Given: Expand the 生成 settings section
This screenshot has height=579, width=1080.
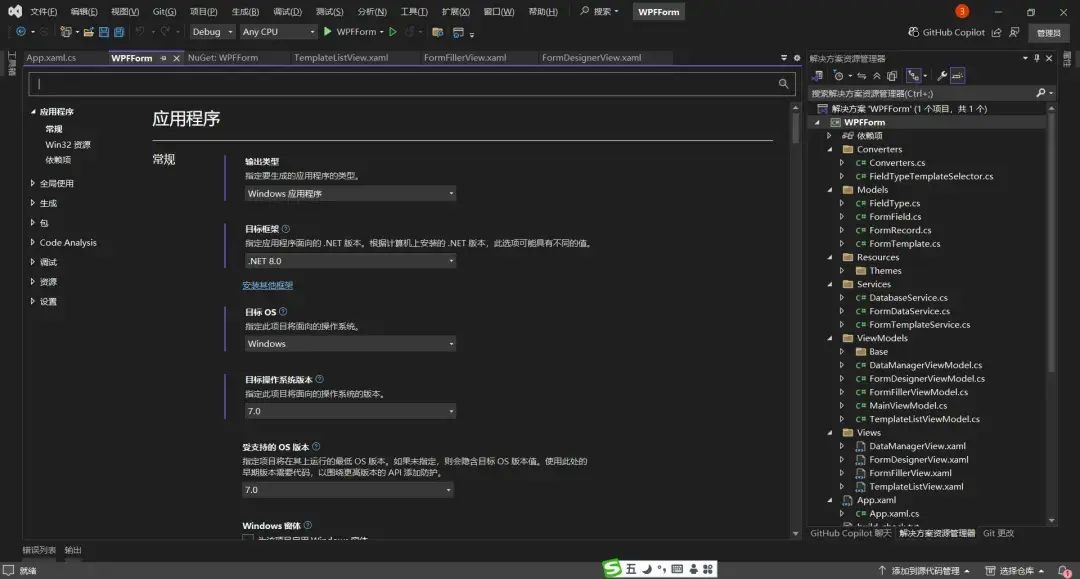Looking at the screenshot, I should pyautogui.click(x=32, y=203).
